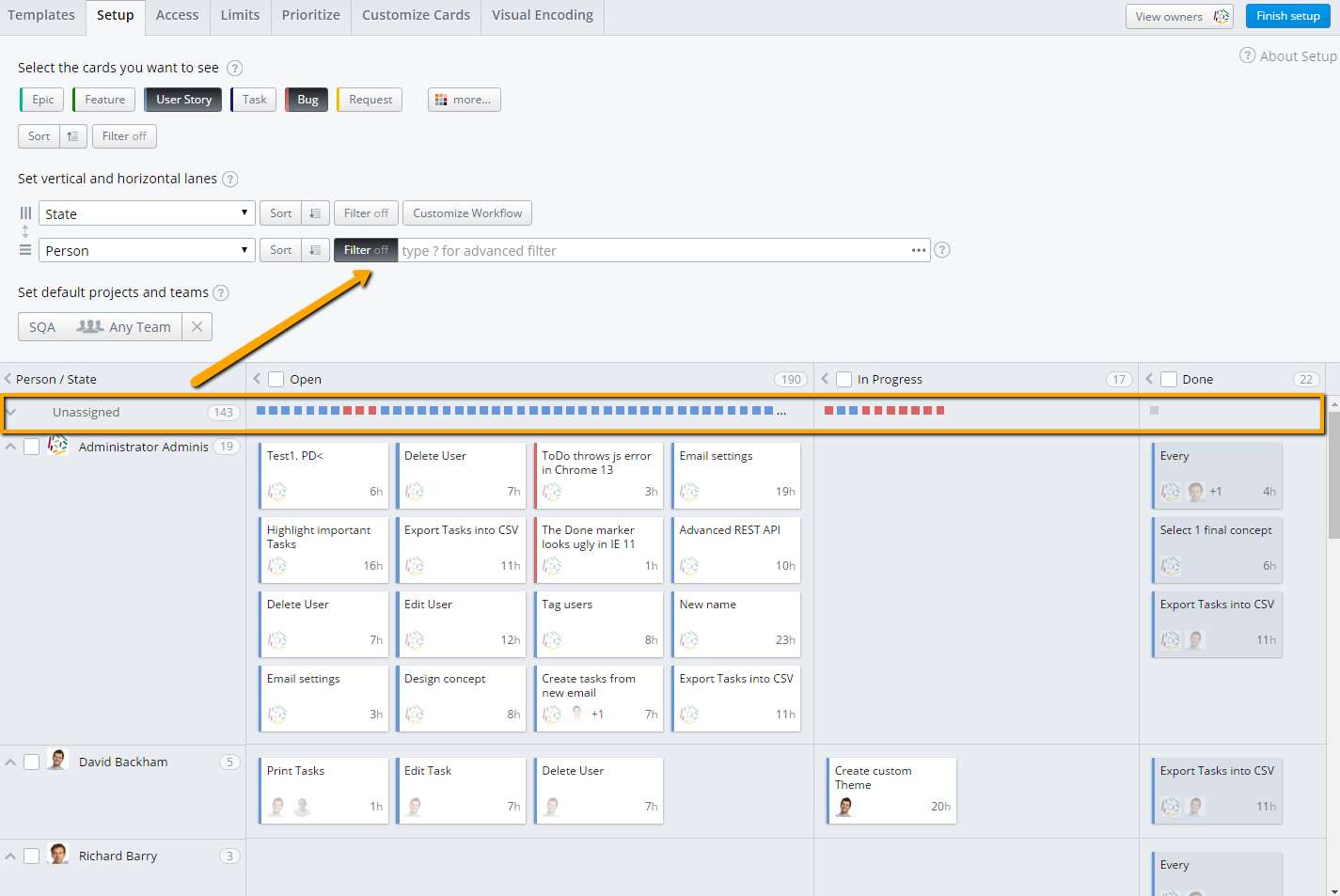Collapse the Open column
The height and width of the screenshot is (896, 1340).
point(257,379)
